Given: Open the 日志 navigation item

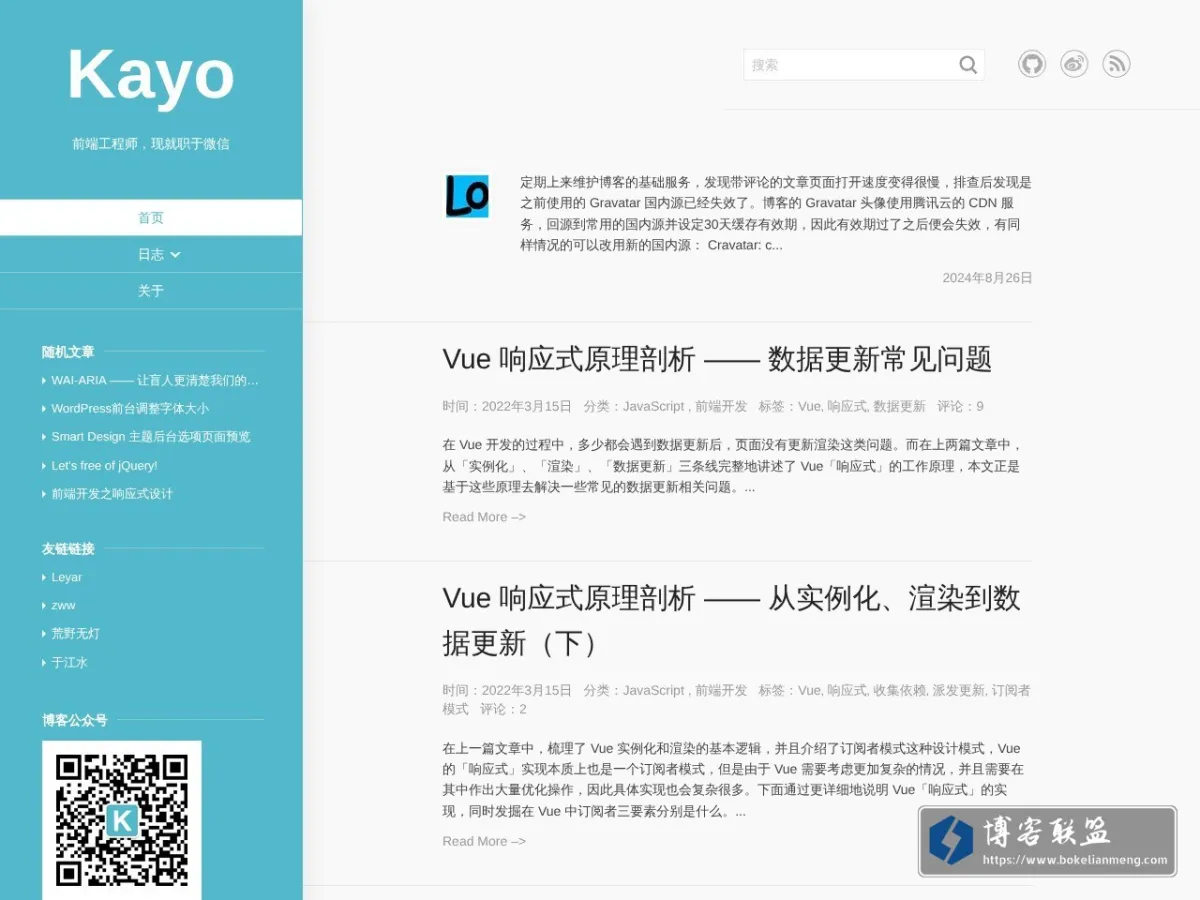Looking at the screenshot, I should pos(151,255).
